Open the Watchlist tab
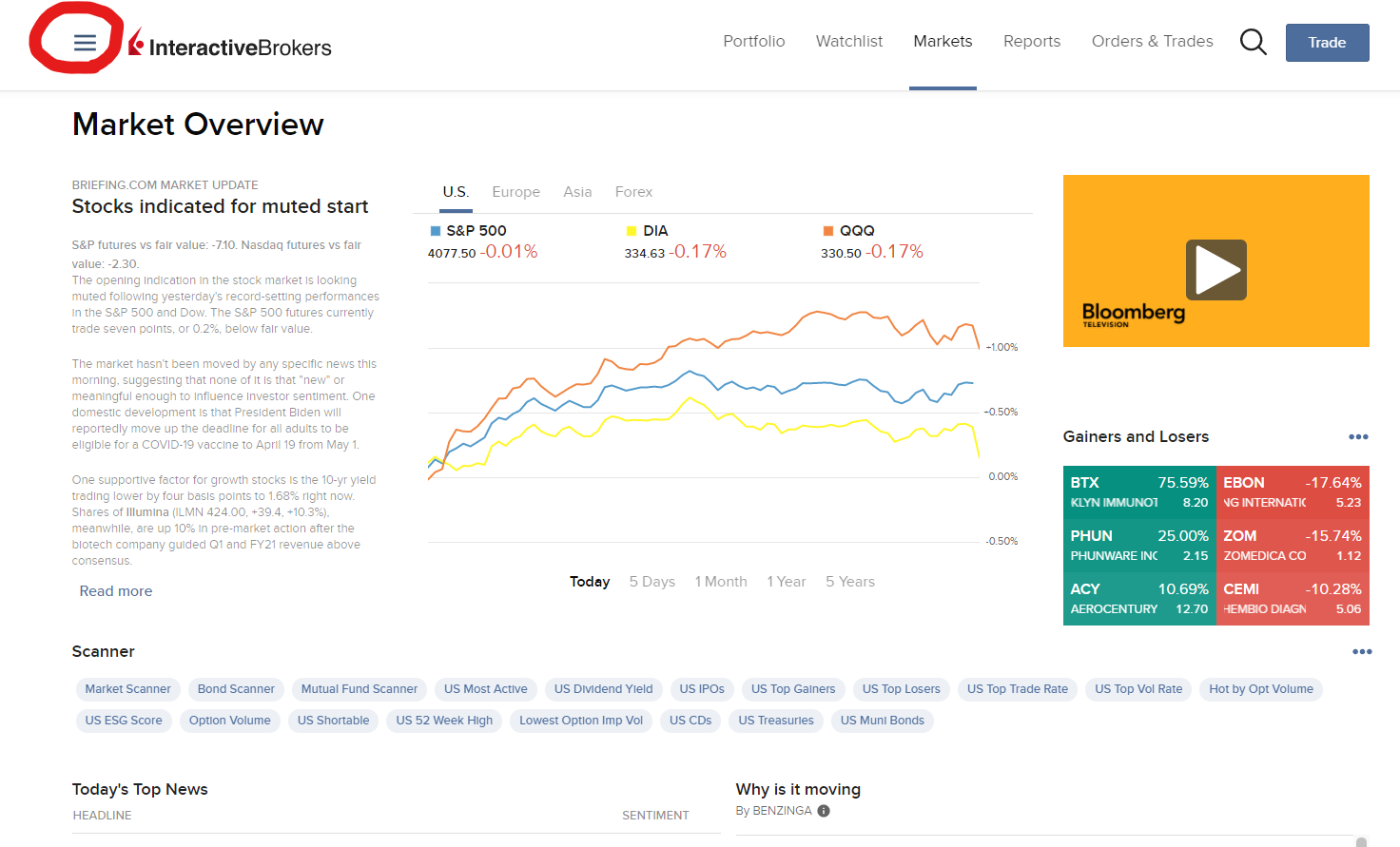The image size is (1400, 847). tap(849, 42)
